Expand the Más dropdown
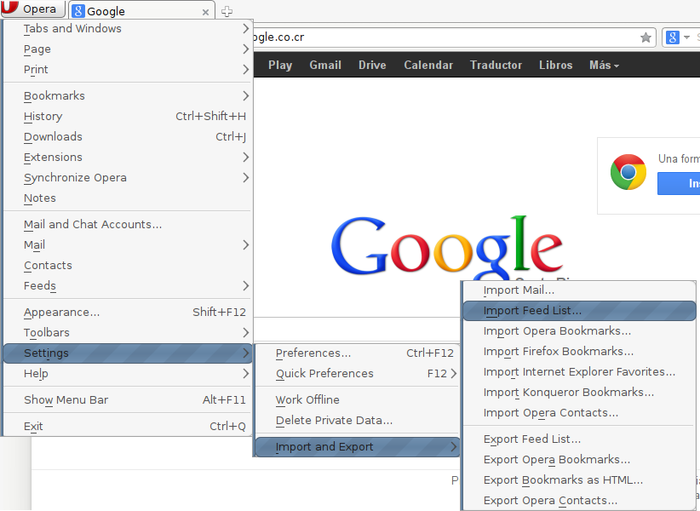 click(x=604, y=65)
